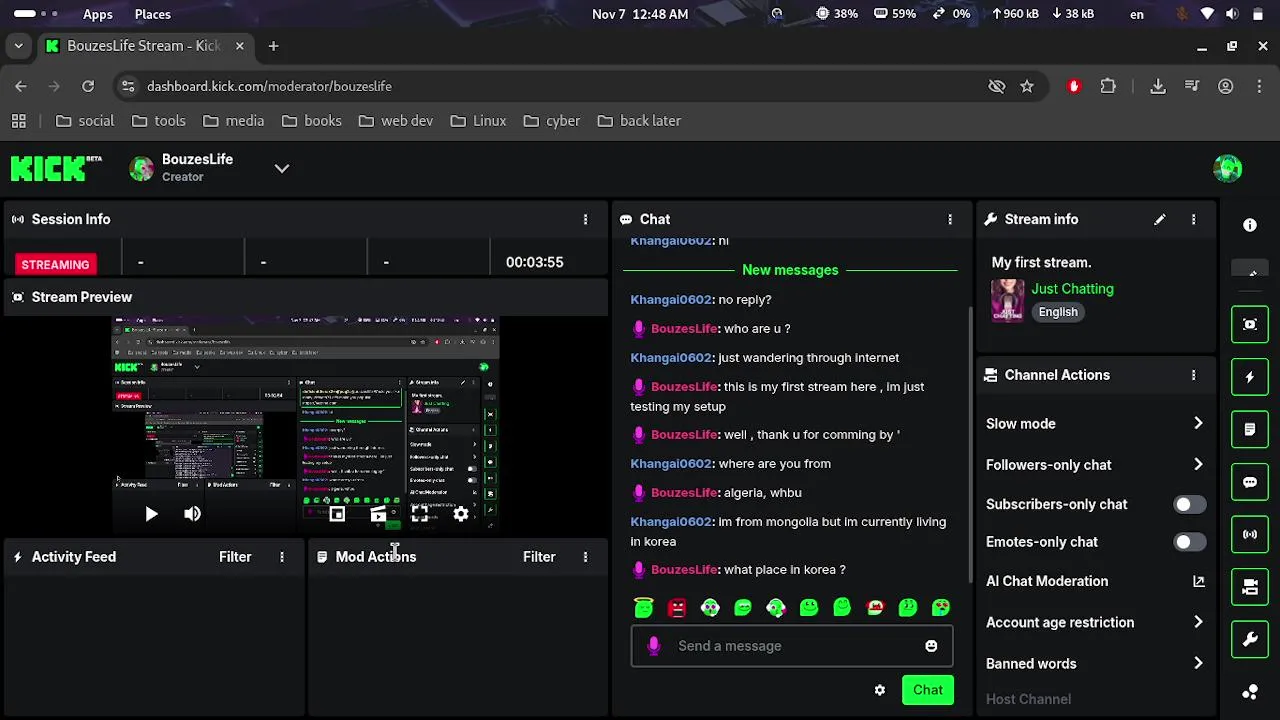The image size is (1280, 720).
Task: Open the browser tab search dropdown arrow
Action: (x=18, y=46)
